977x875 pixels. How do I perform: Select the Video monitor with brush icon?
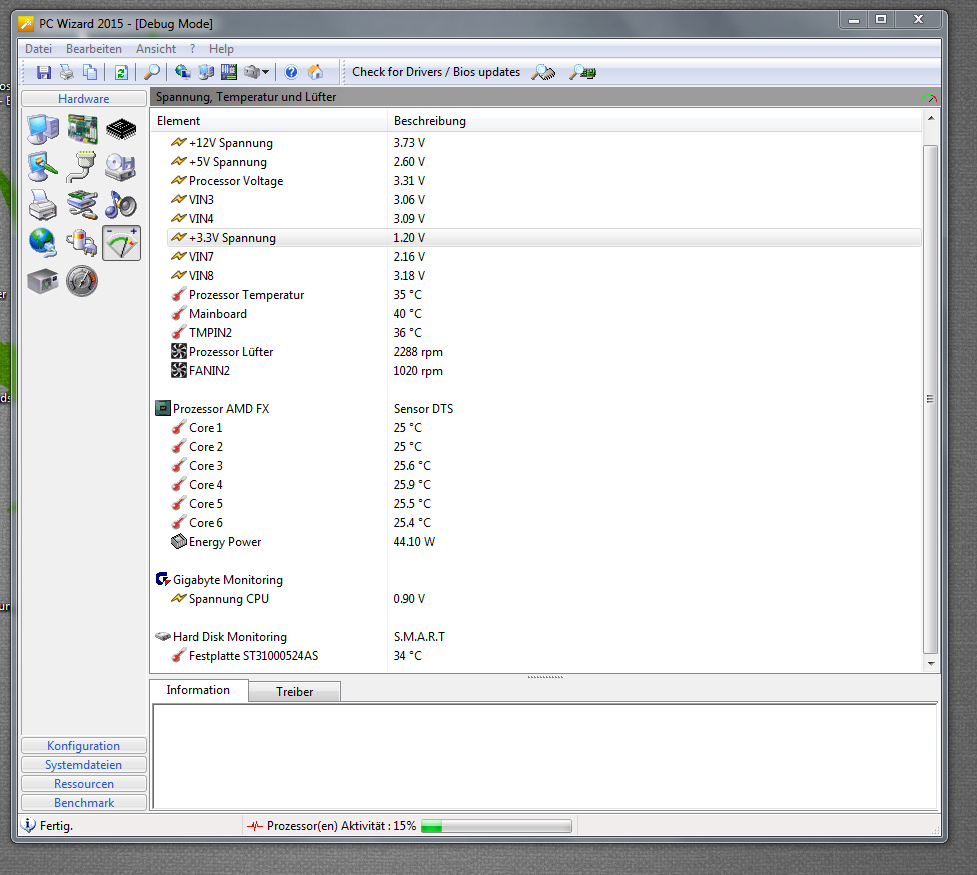(x=43, y=167)
